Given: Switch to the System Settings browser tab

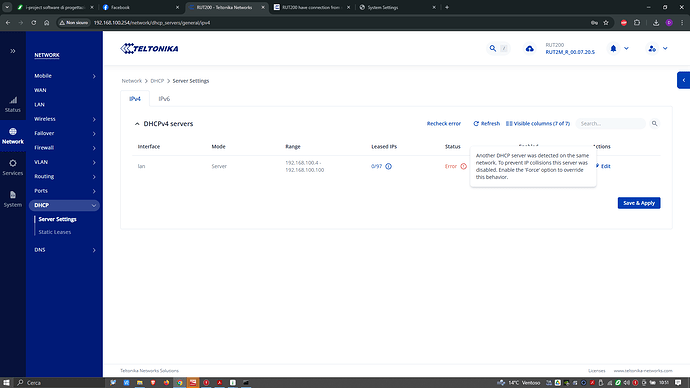Looking at the screenshot, I should pos(397,7).
